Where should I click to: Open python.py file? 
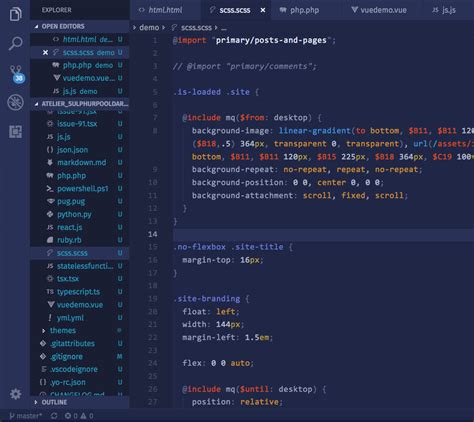tap(80, 214)
